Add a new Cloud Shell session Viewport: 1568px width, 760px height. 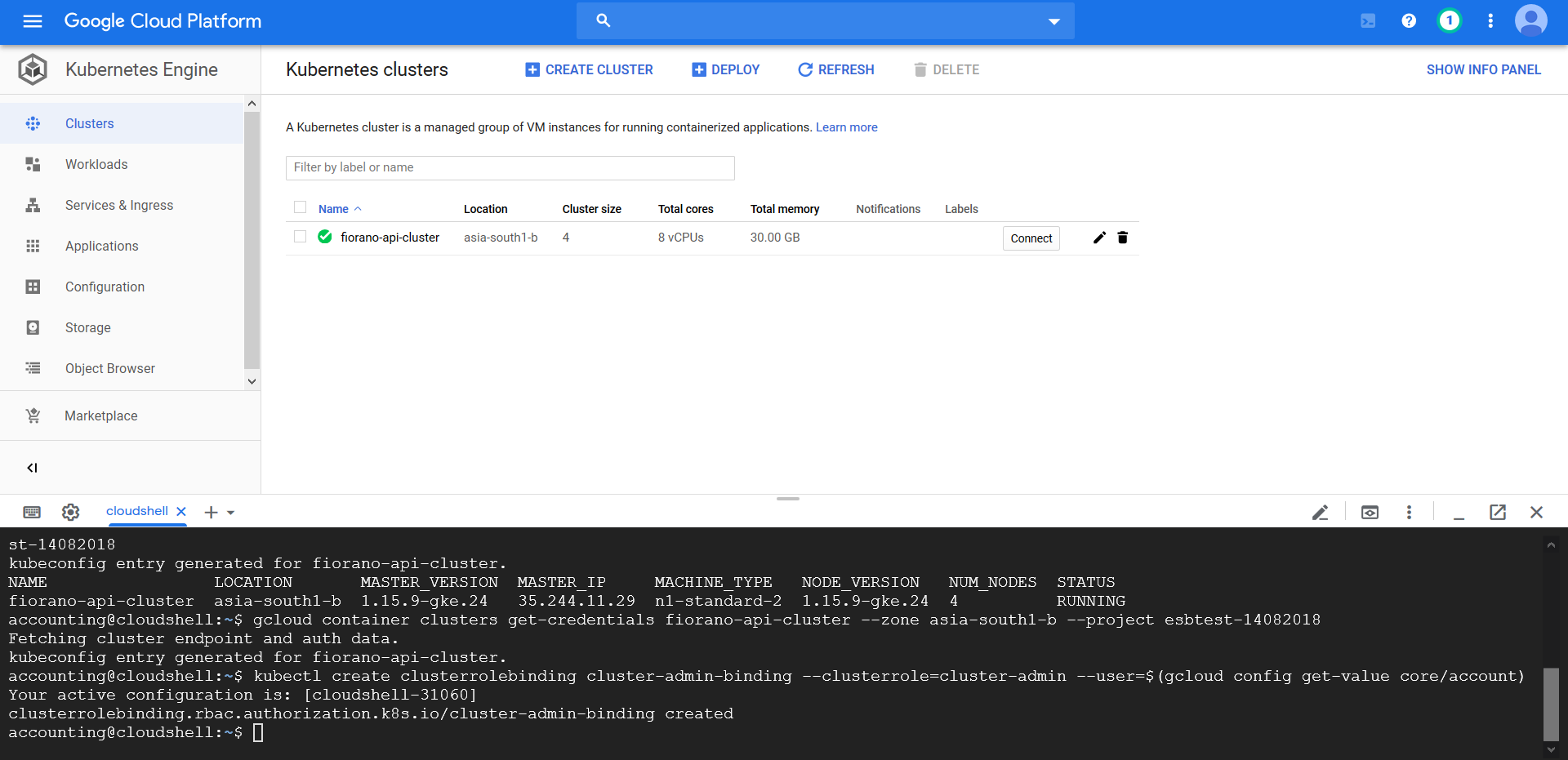pyautogui.click(x=211, y=512)
